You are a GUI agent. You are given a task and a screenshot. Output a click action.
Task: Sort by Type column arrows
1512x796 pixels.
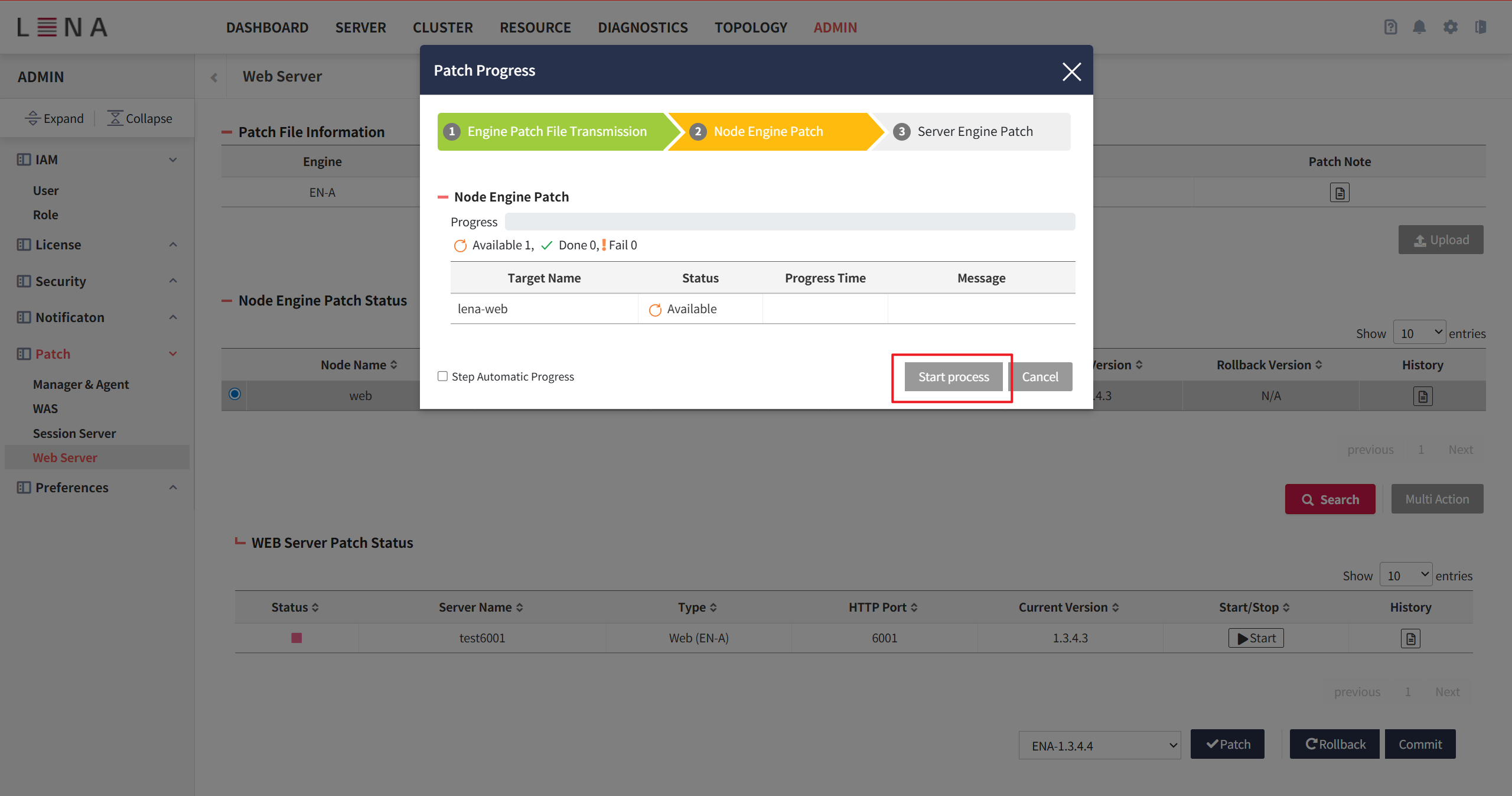coord(713,607)
